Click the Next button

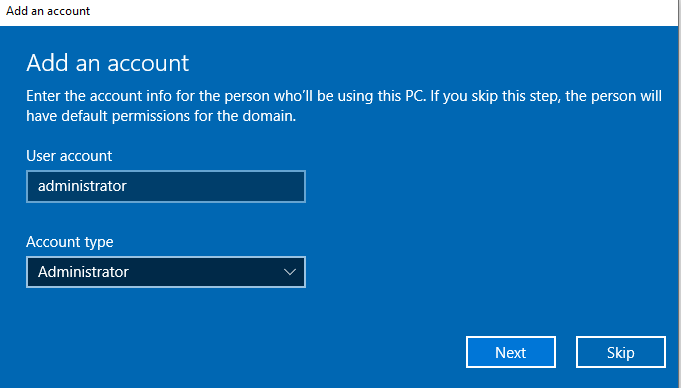[511, 352]
